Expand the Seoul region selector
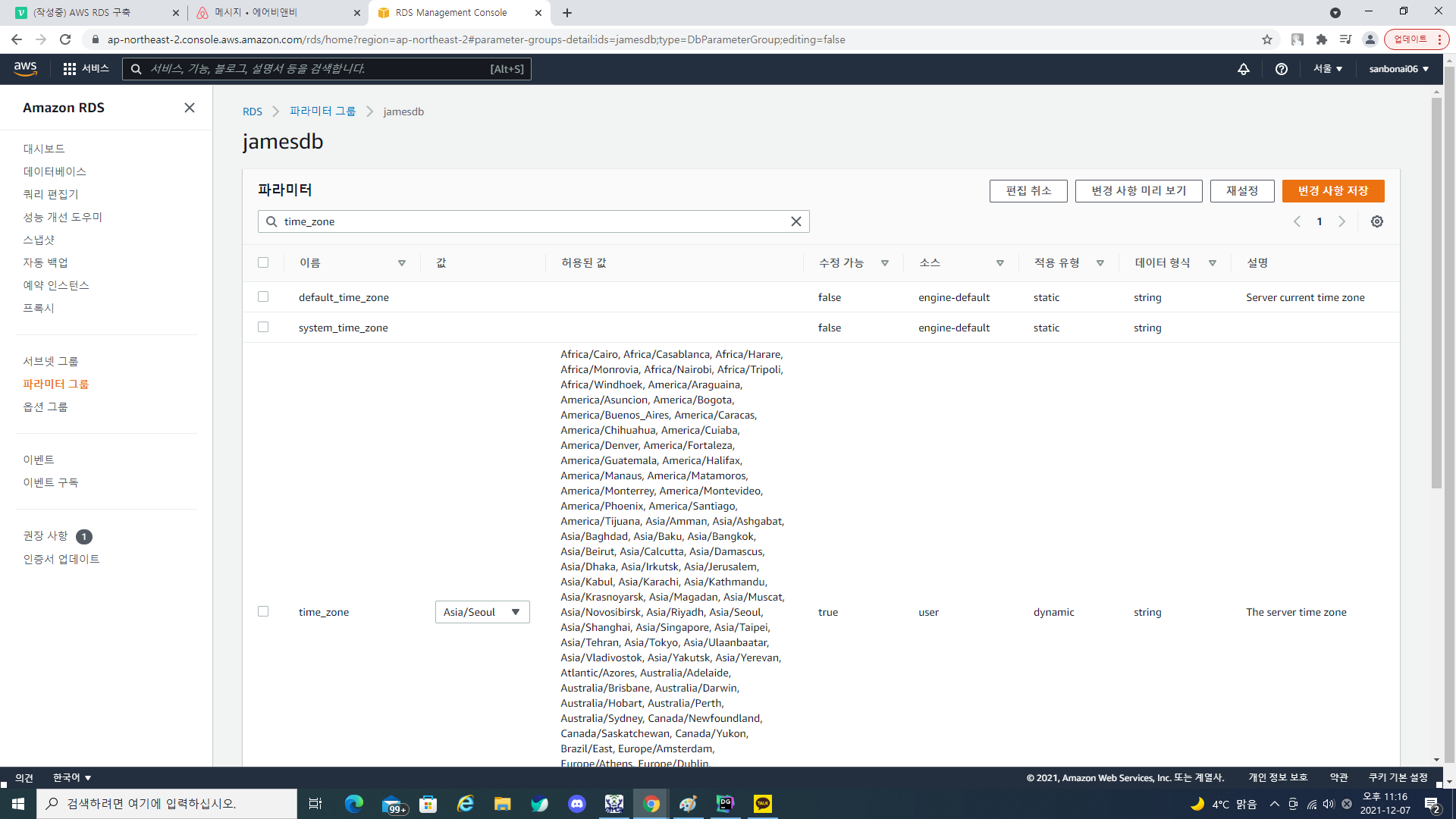 (x=1328, y=69)
